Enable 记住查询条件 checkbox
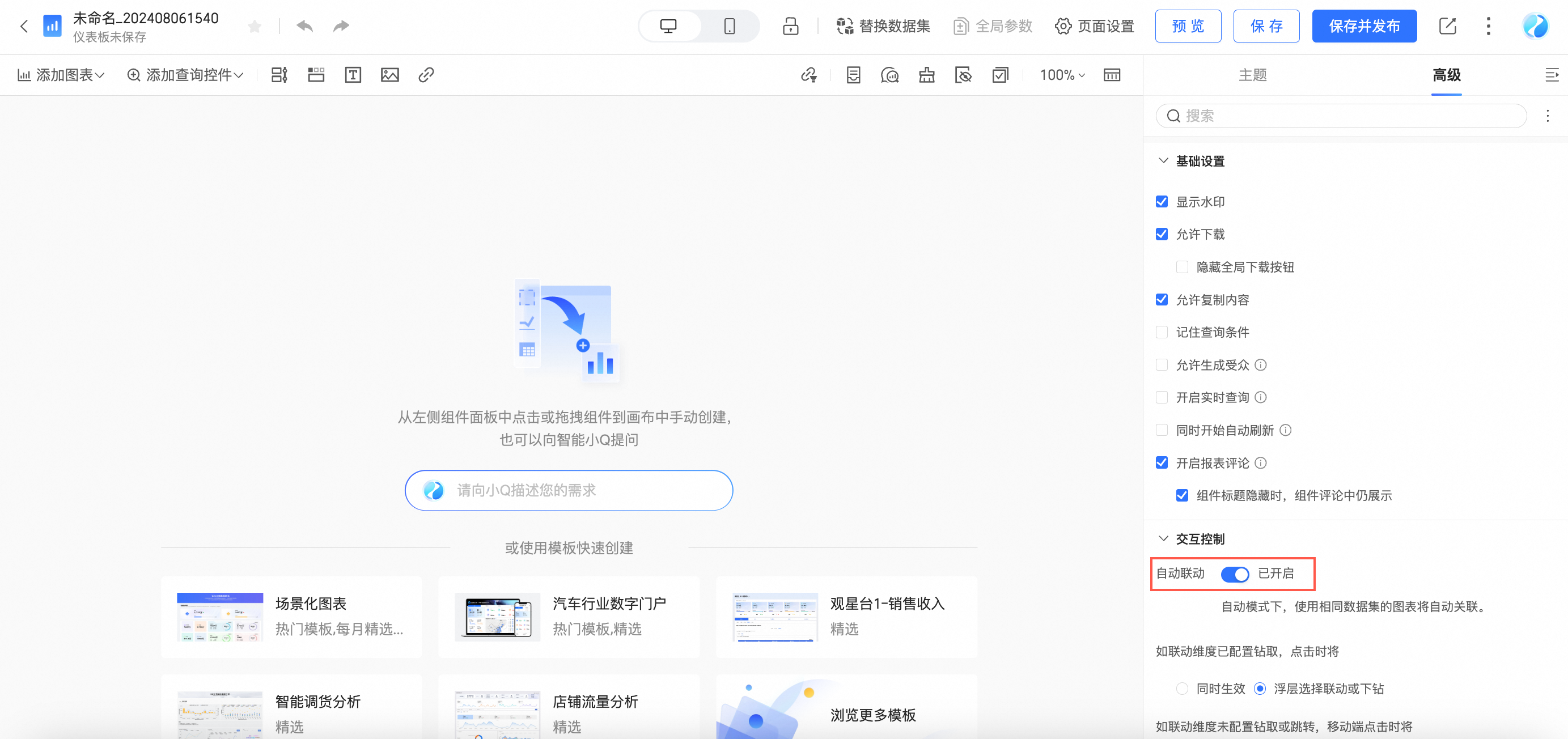 coord(1162,332)
